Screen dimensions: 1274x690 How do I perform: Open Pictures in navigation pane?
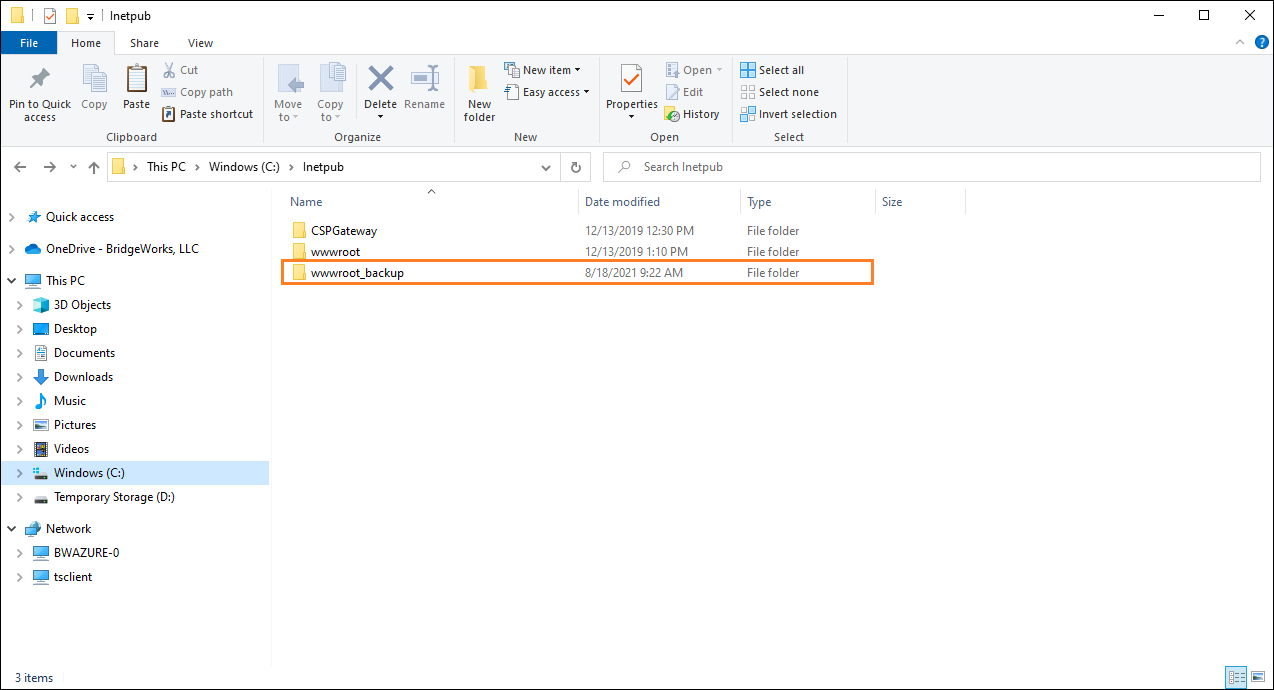(75, 425)
